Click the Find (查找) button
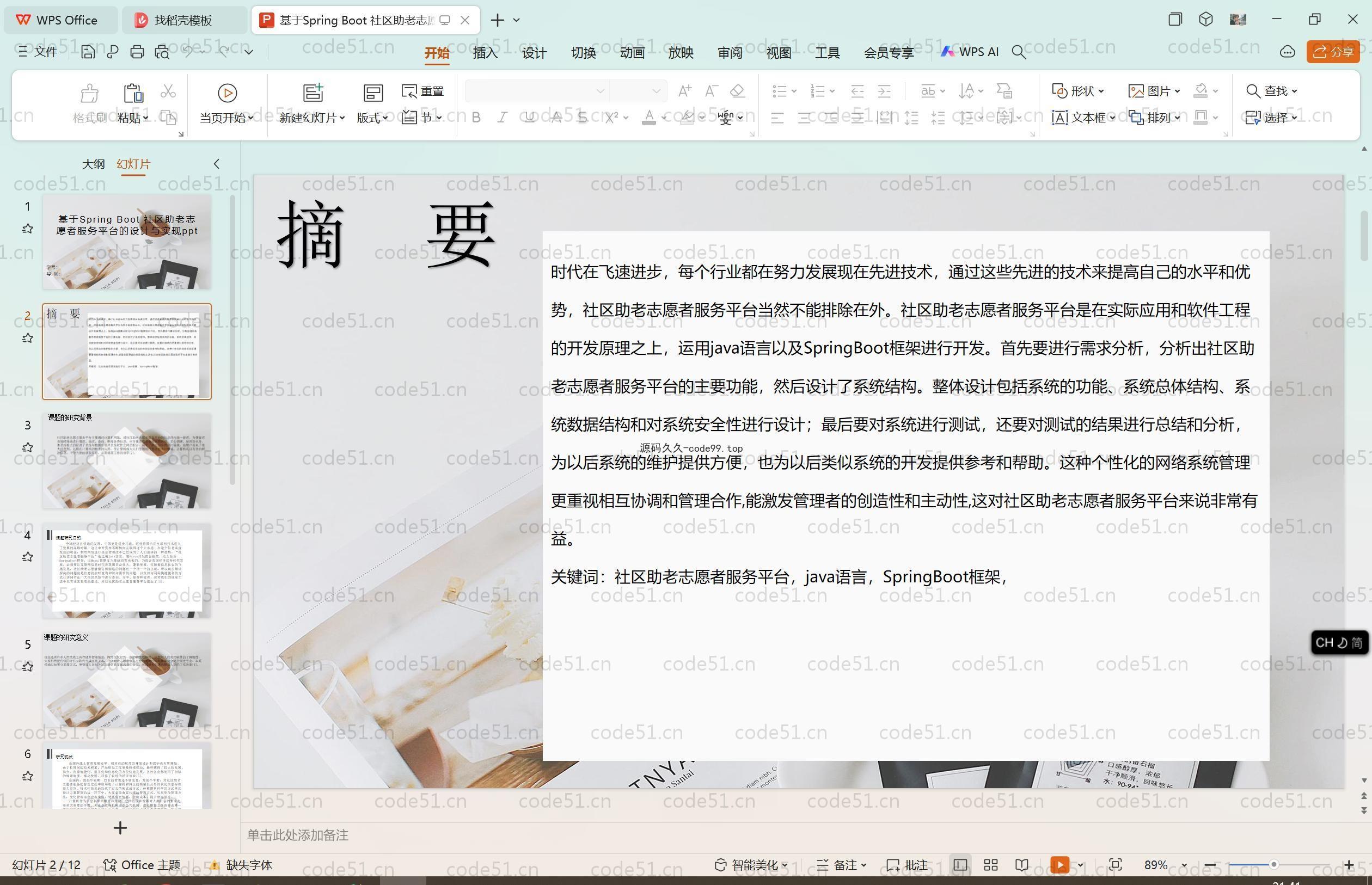Viewport: 1372px width, 885px height. coord(1271,91)
